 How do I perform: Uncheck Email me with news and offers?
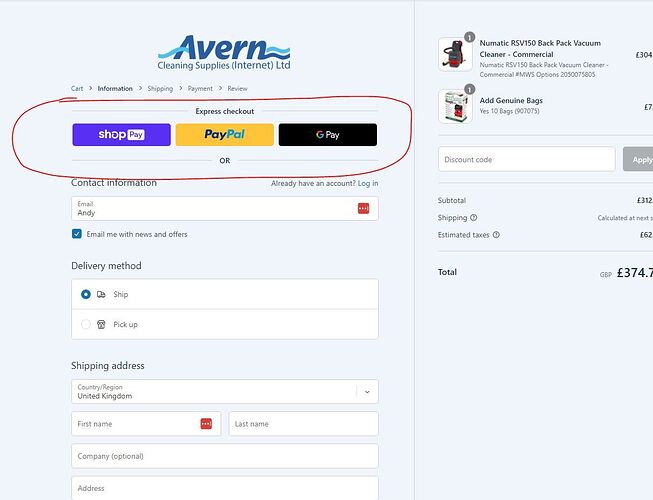(x=77, y=234)
